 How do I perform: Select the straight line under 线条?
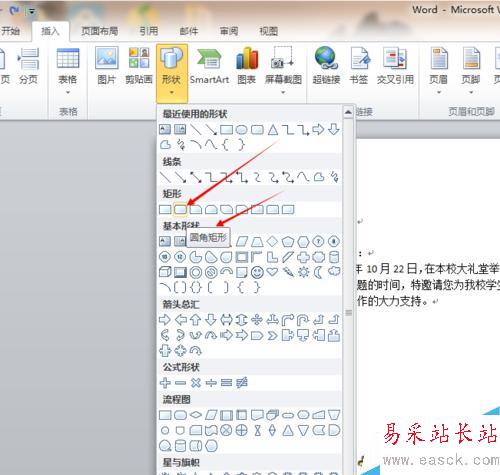(165, 177)
